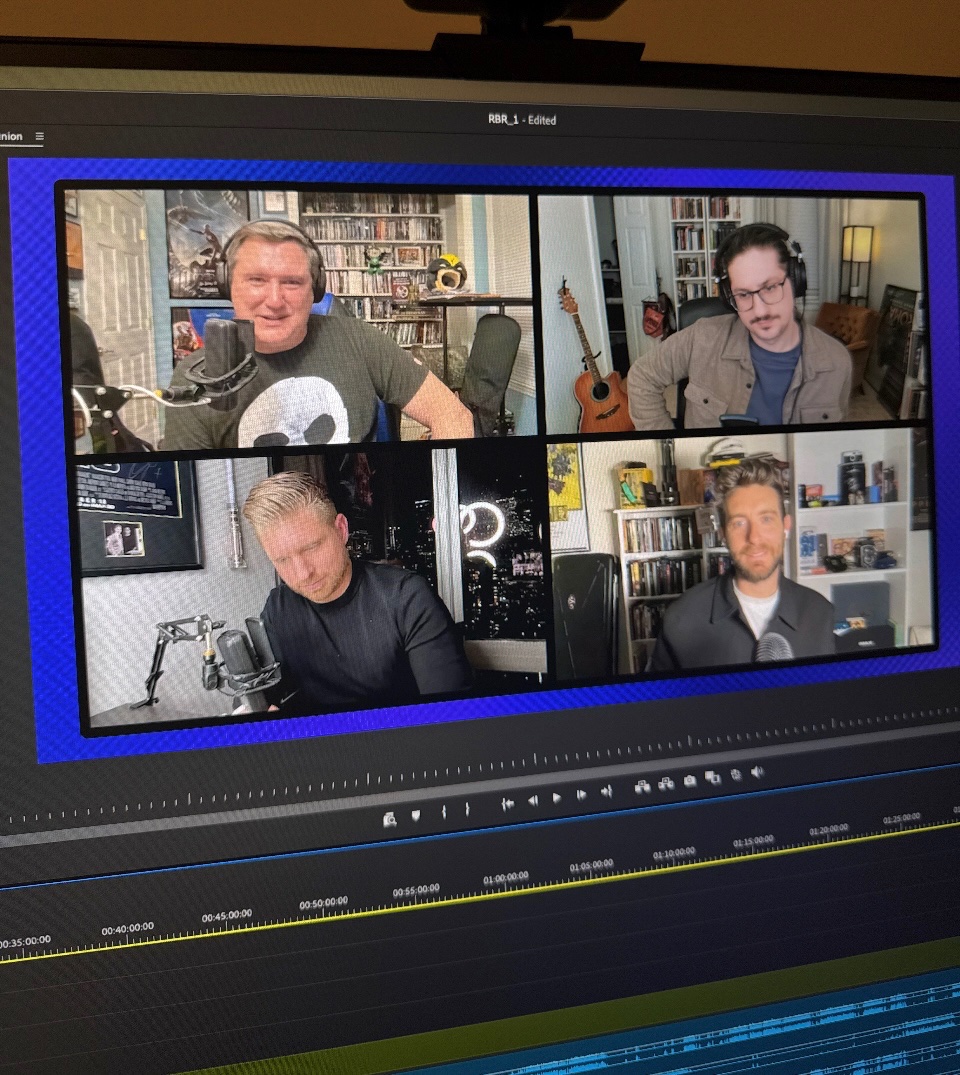Screen dimensions: 960x1075
Task: Step back one frame
Action: click(533, 801)
